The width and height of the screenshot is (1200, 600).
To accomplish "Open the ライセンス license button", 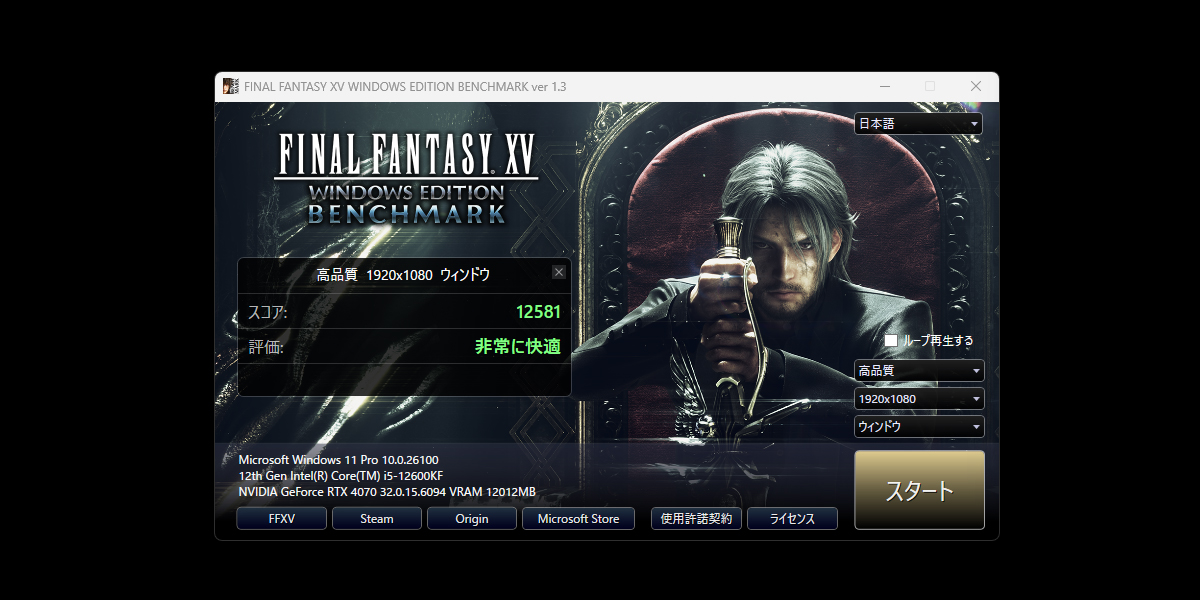I will pyautogui.click(x=792, y=519).
